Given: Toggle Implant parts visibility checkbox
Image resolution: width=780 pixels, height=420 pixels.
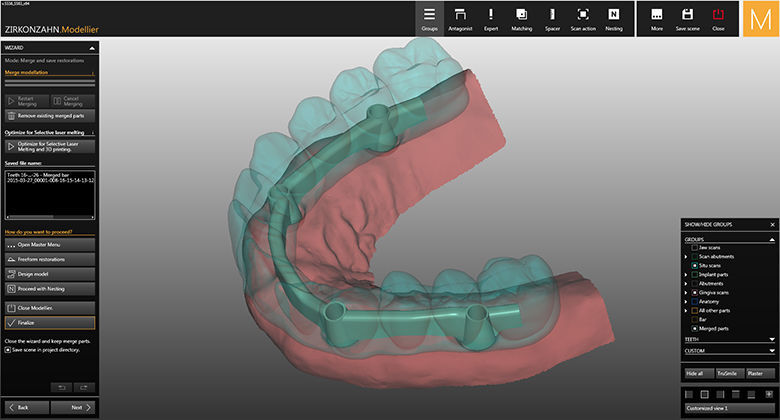Looking at the screenshot, I should [695, 275].
